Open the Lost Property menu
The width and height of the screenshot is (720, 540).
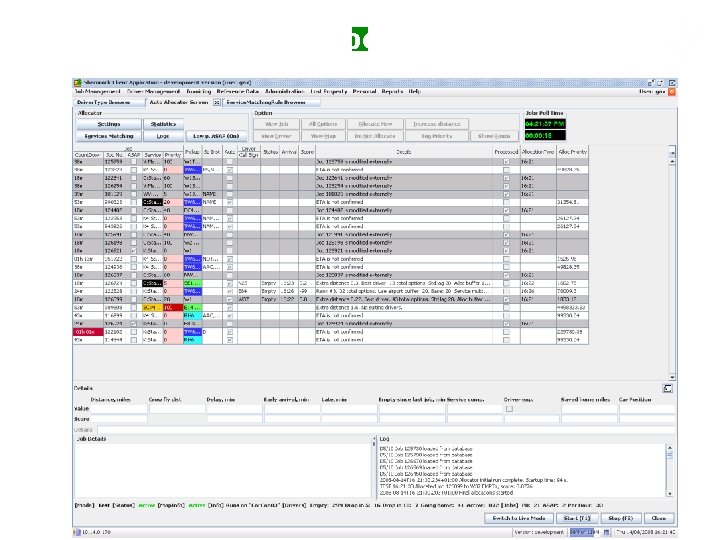click(328, 91)
